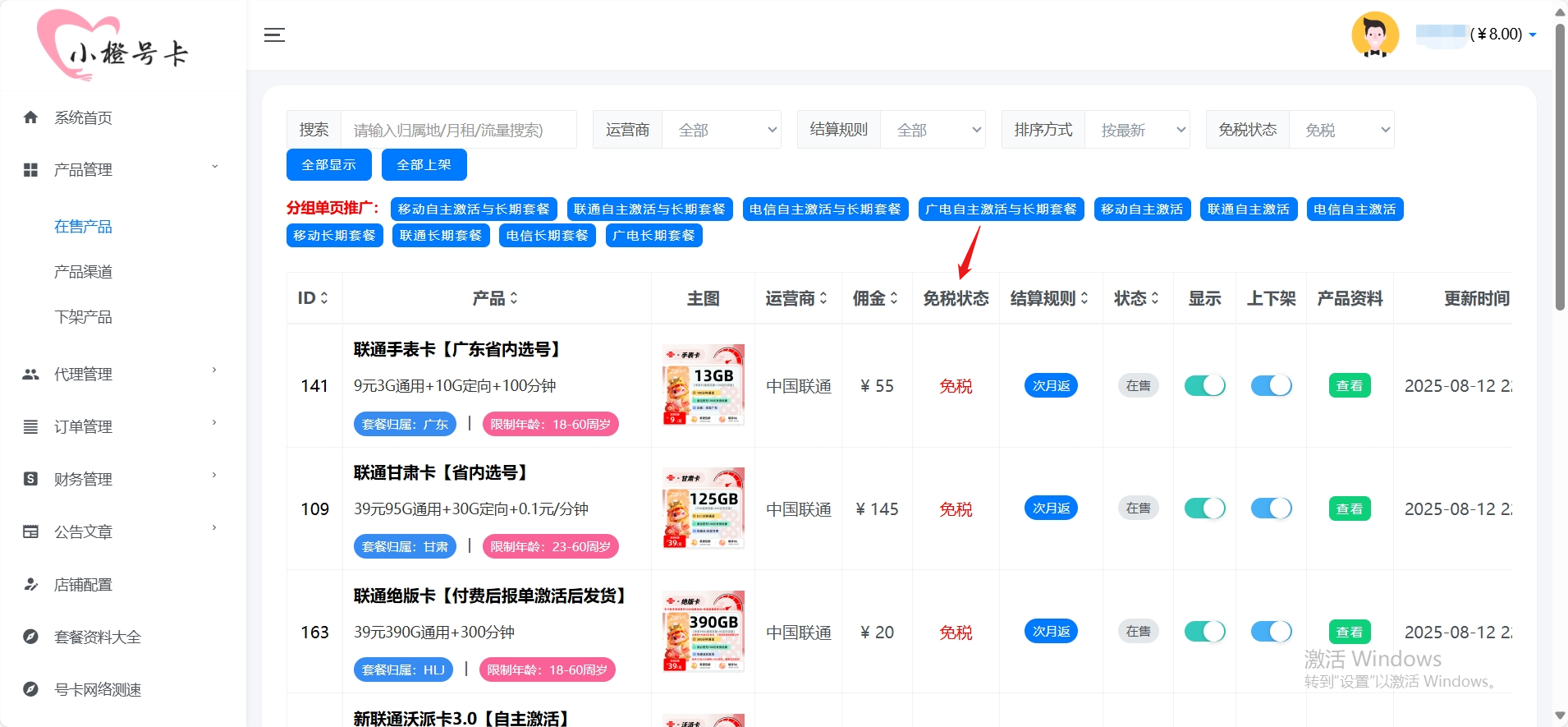Click 查看 button for product 141
This screenshot has height=727, width=1568.
pyautogui.click(x=1349, y=385)
